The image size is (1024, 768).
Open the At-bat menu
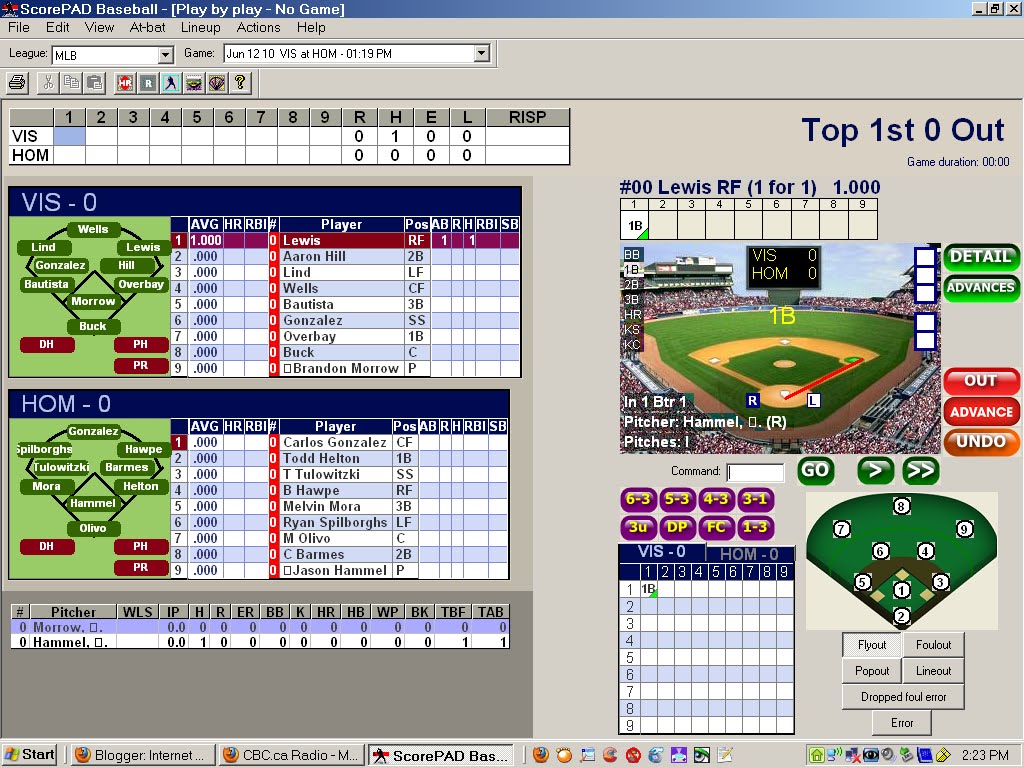pos(147,28)
